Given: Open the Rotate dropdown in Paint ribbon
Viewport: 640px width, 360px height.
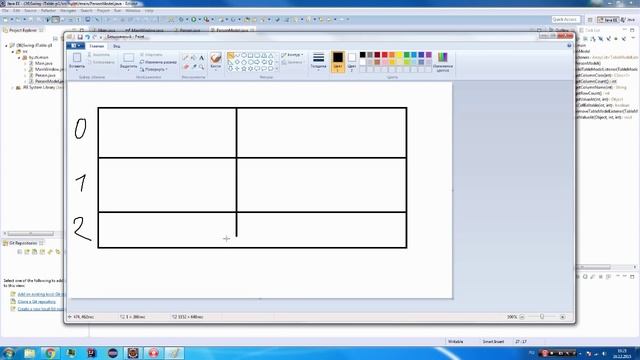Looking at the screenshot, I should [x=153, y=69].
